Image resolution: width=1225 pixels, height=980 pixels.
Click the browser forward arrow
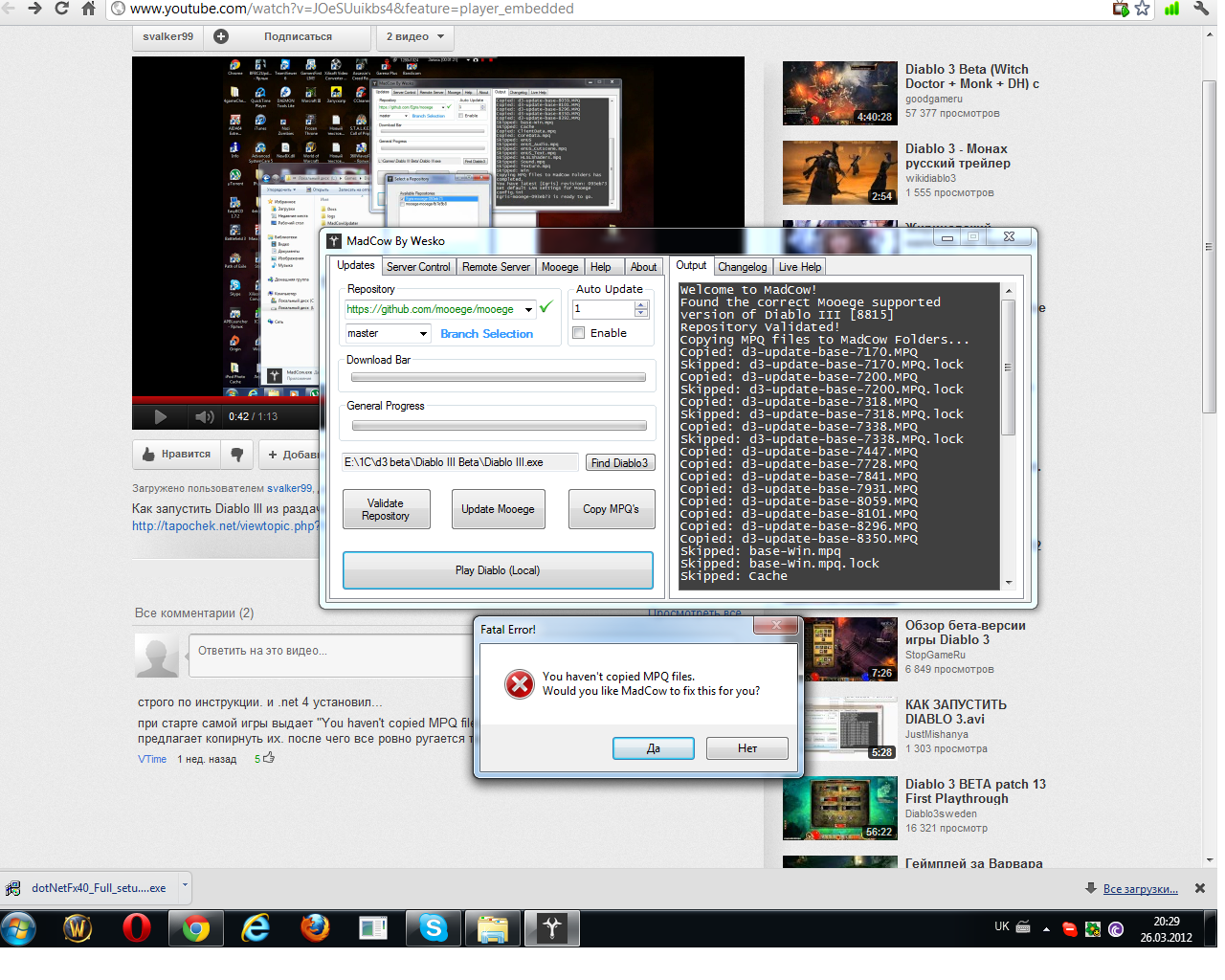pyautogui.click(x=35, y=9)
